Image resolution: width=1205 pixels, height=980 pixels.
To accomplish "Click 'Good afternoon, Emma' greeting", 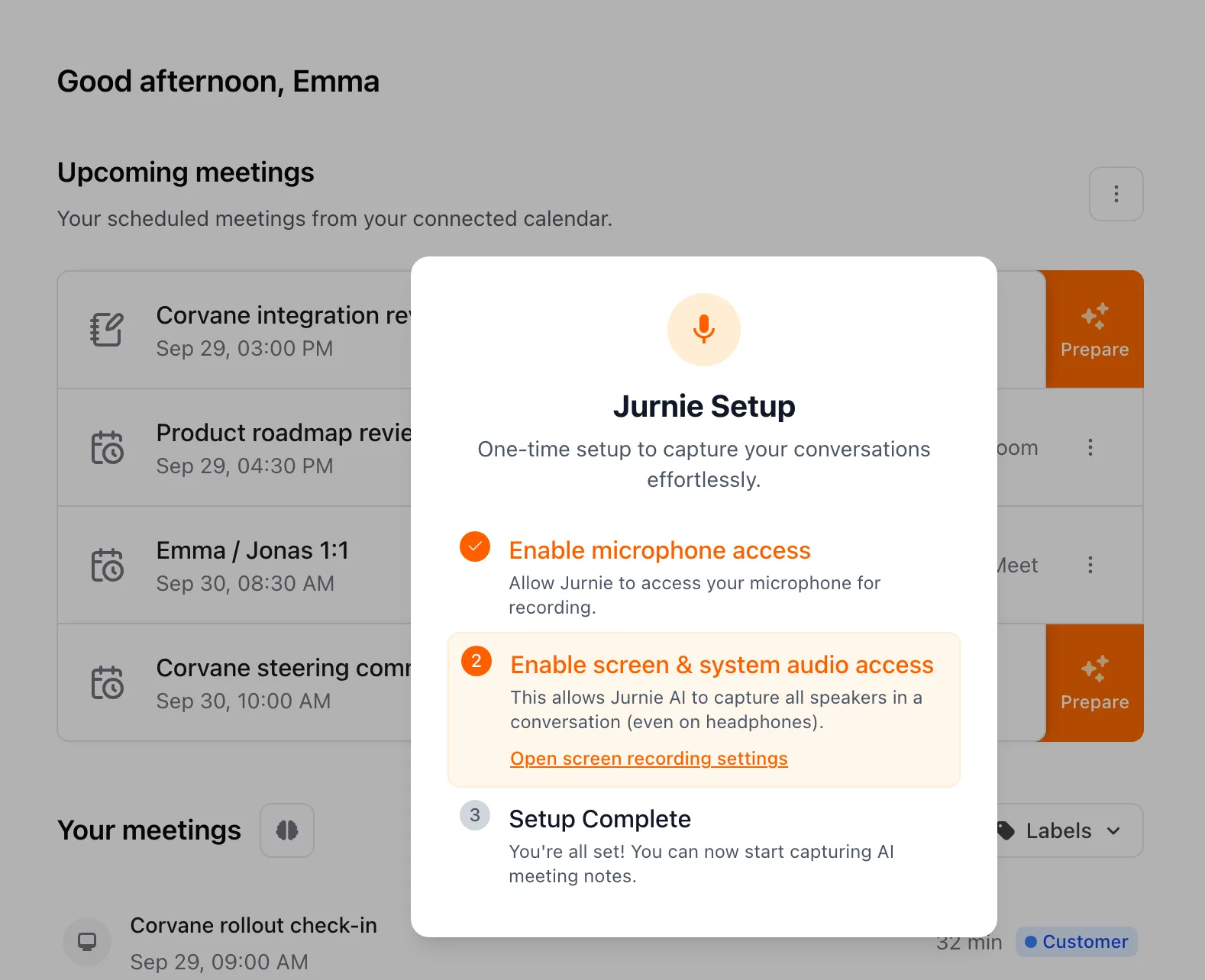I will (x=218, y=82).
